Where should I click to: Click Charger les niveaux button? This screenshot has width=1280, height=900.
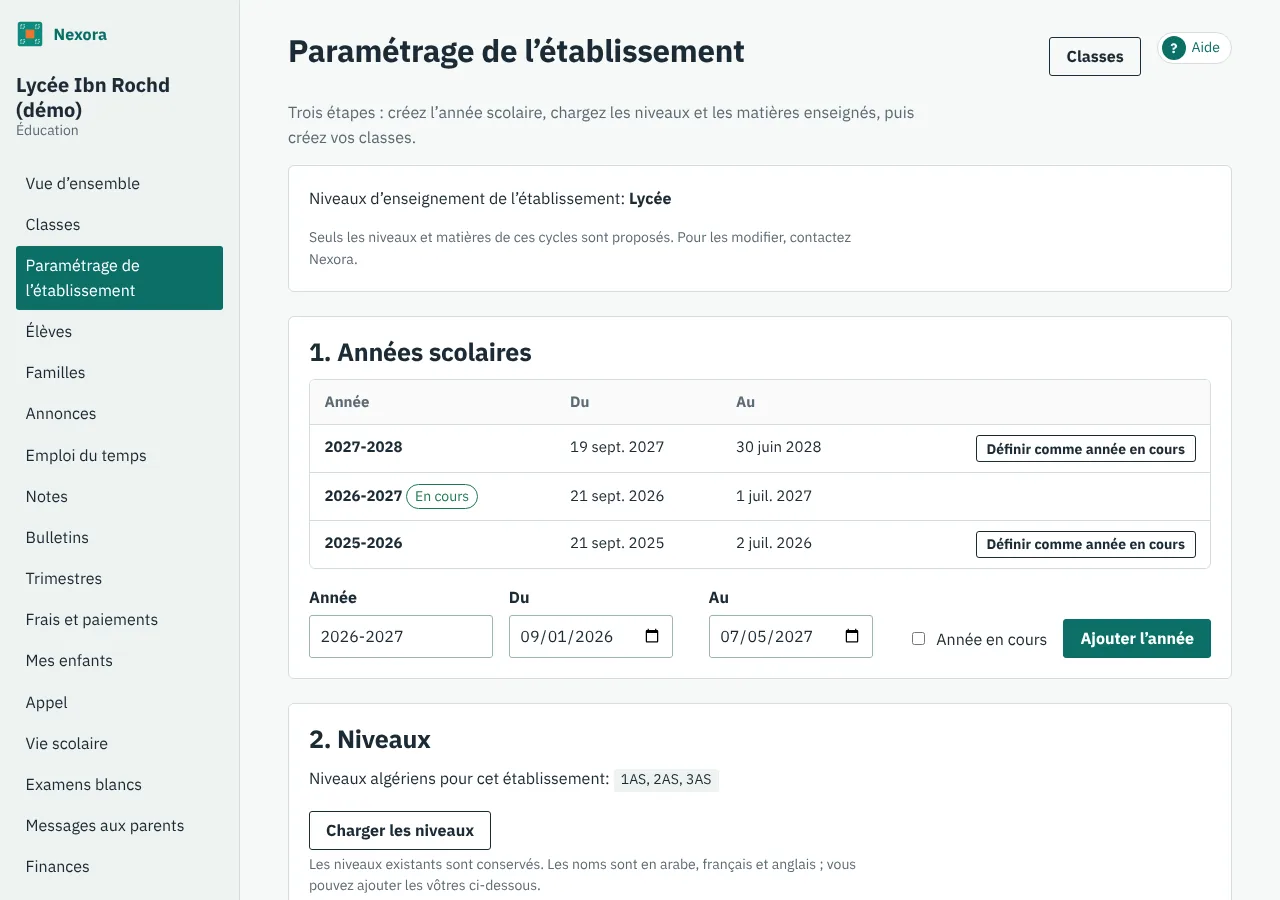(x=400, y=830)
